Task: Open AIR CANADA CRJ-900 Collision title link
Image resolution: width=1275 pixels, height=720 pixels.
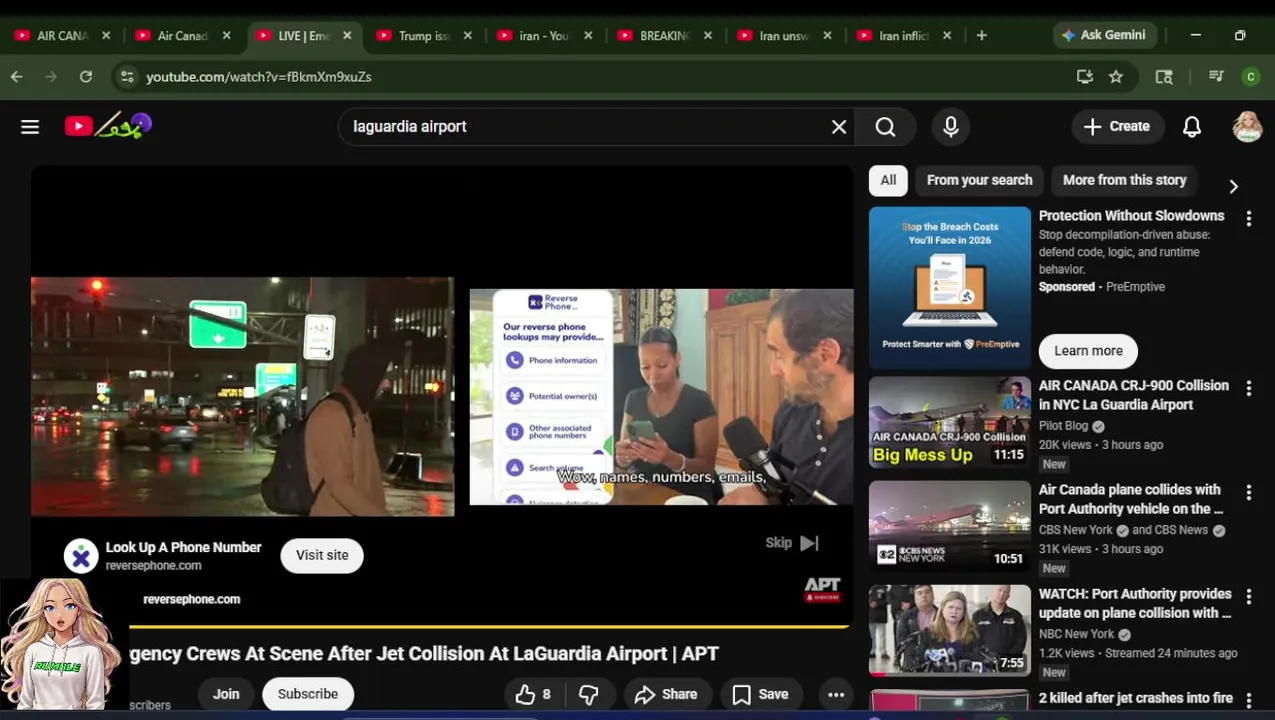Action: (x=1133, y=395)
